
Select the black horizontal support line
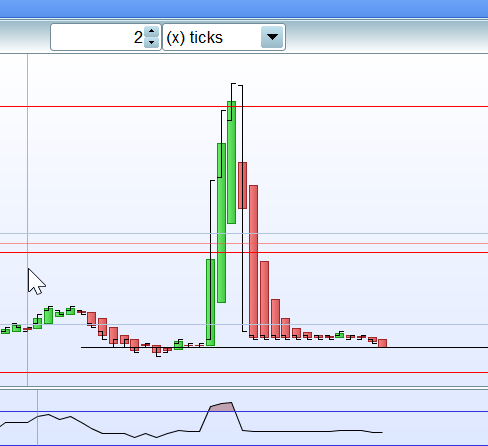(x=284, y=347)
